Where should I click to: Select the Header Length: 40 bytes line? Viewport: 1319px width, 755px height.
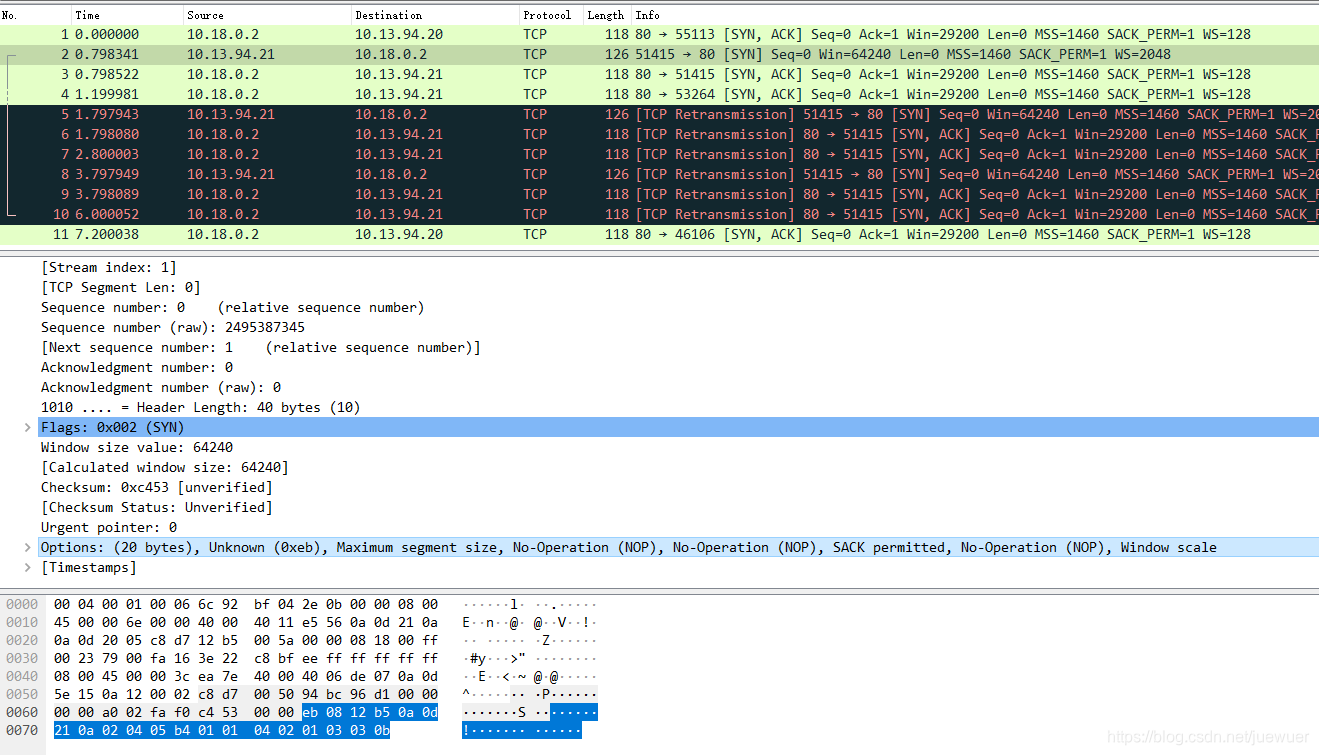pos(201,407)
